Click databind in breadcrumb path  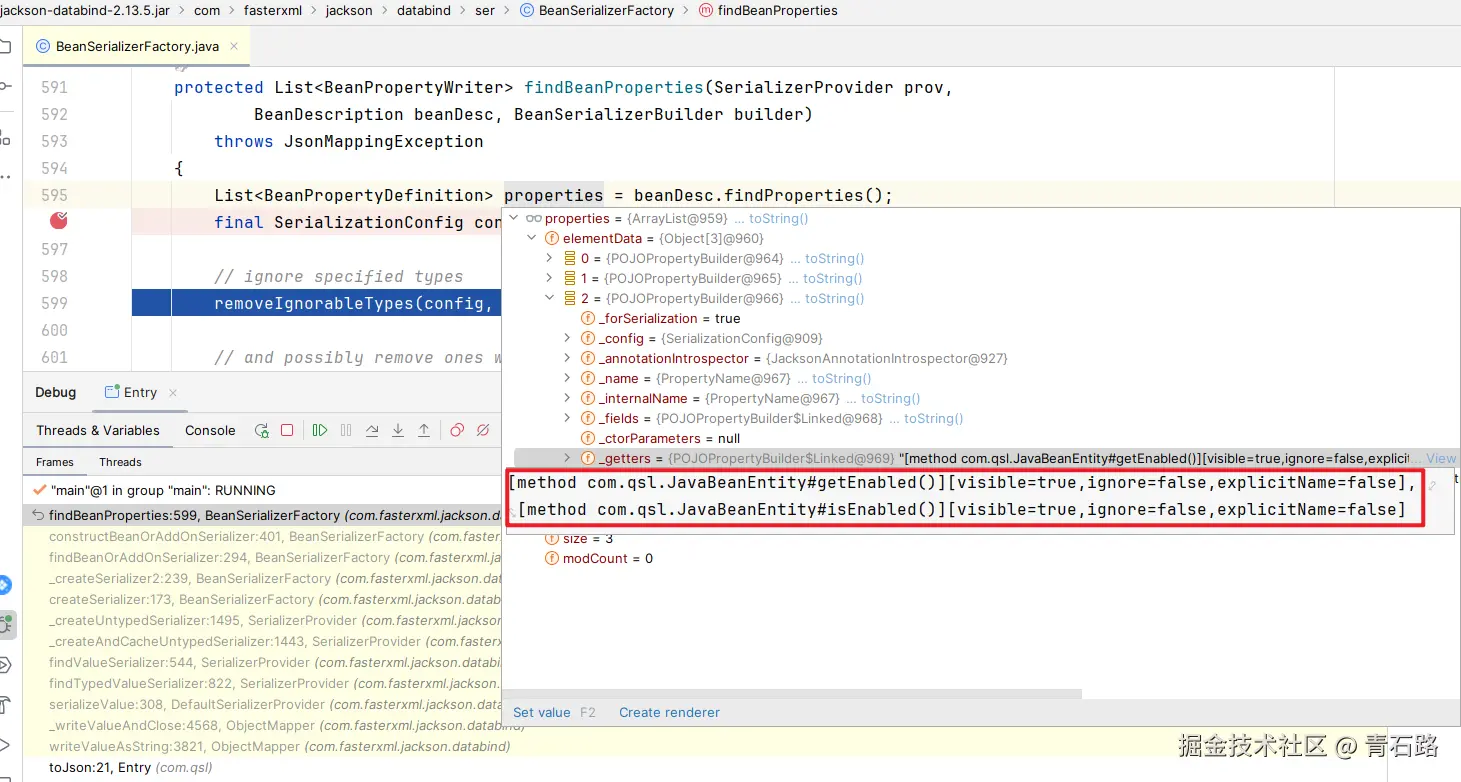[x=426, y=10]
